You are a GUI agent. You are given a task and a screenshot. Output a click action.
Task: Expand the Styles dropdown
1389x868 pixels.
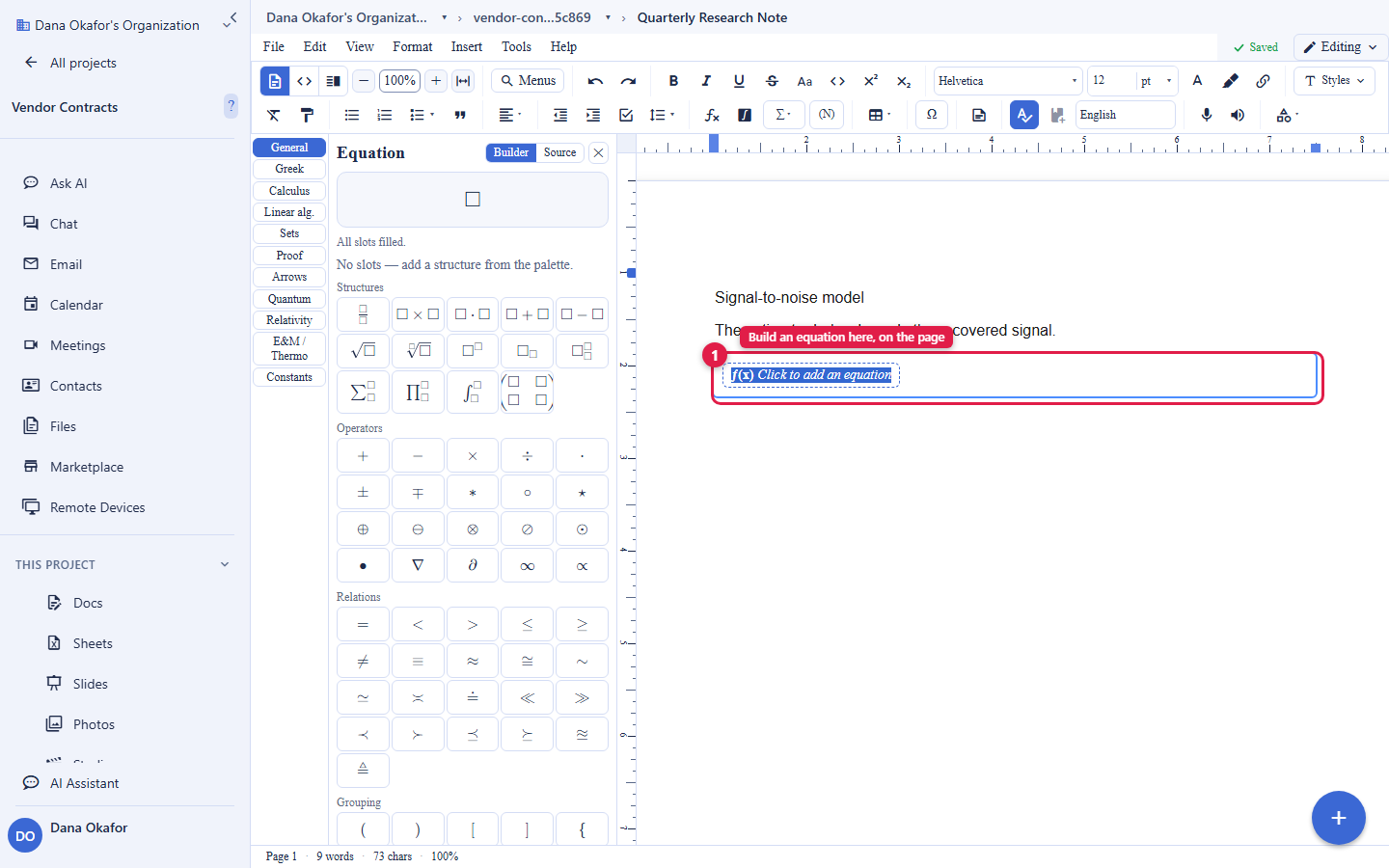pos(1335,81)
